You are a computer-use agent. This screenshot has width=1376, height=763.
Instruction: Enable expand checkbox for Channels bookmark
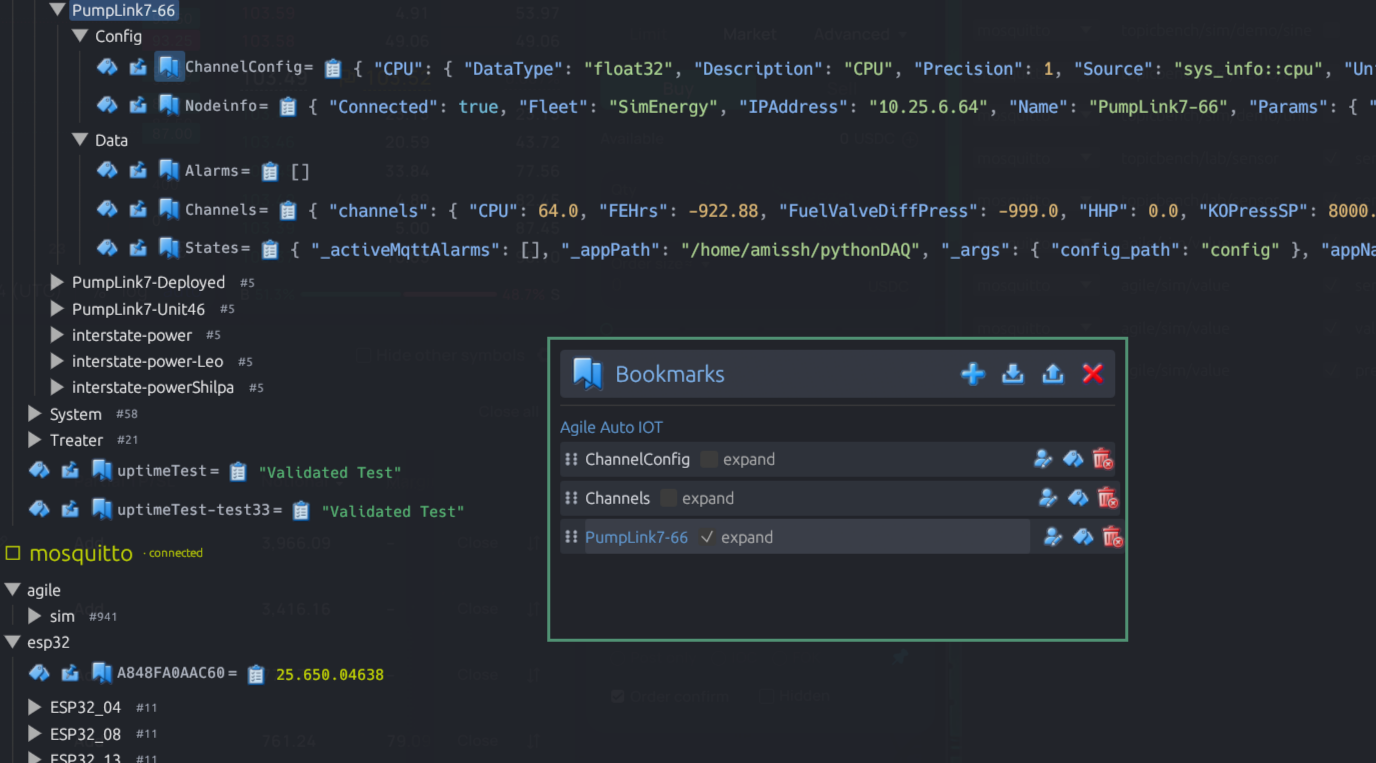coord(668,498)
